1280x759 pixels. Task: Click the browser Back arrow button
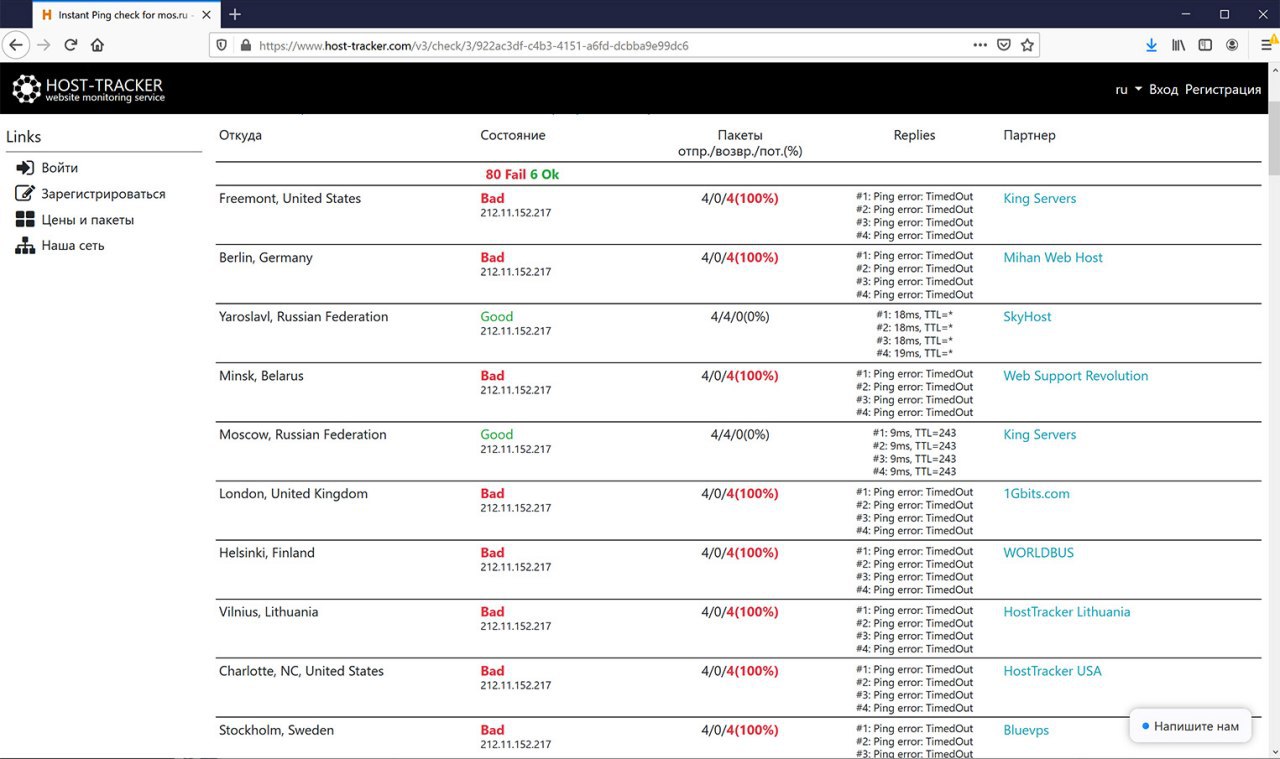tap(16, 45)
